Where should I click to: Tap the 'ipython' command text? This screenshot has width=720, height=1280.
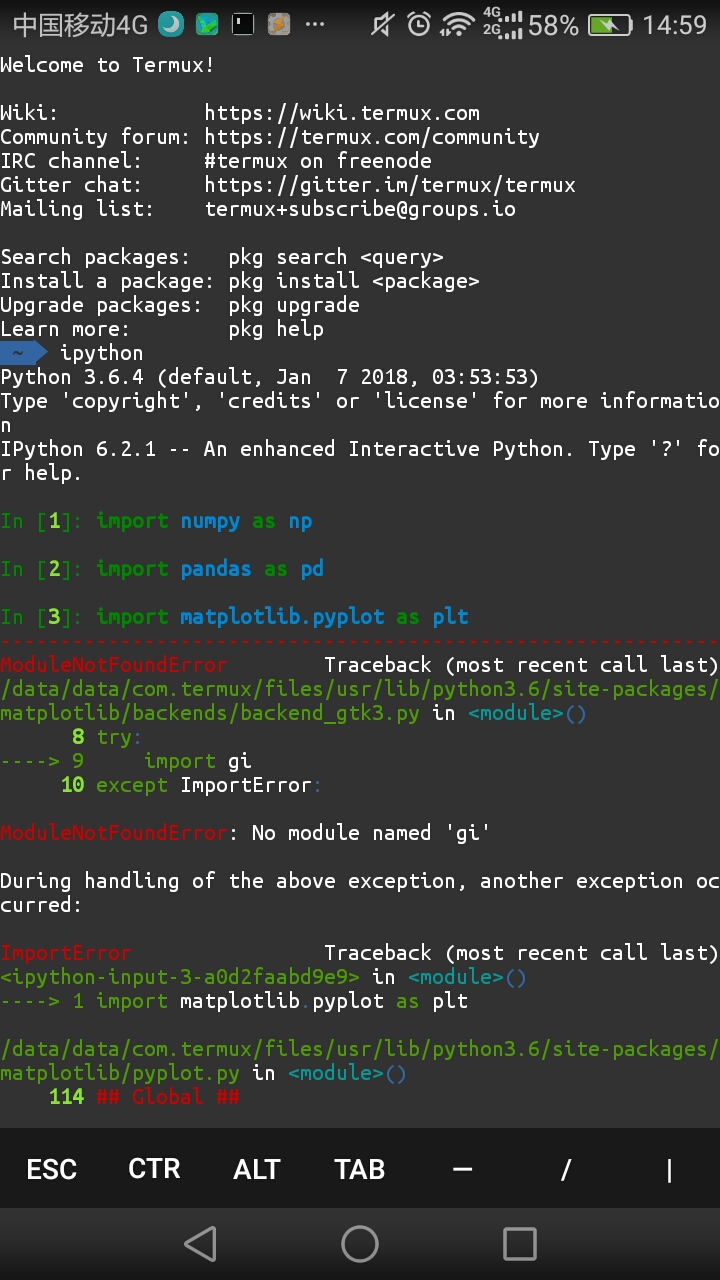coord(102,353)
